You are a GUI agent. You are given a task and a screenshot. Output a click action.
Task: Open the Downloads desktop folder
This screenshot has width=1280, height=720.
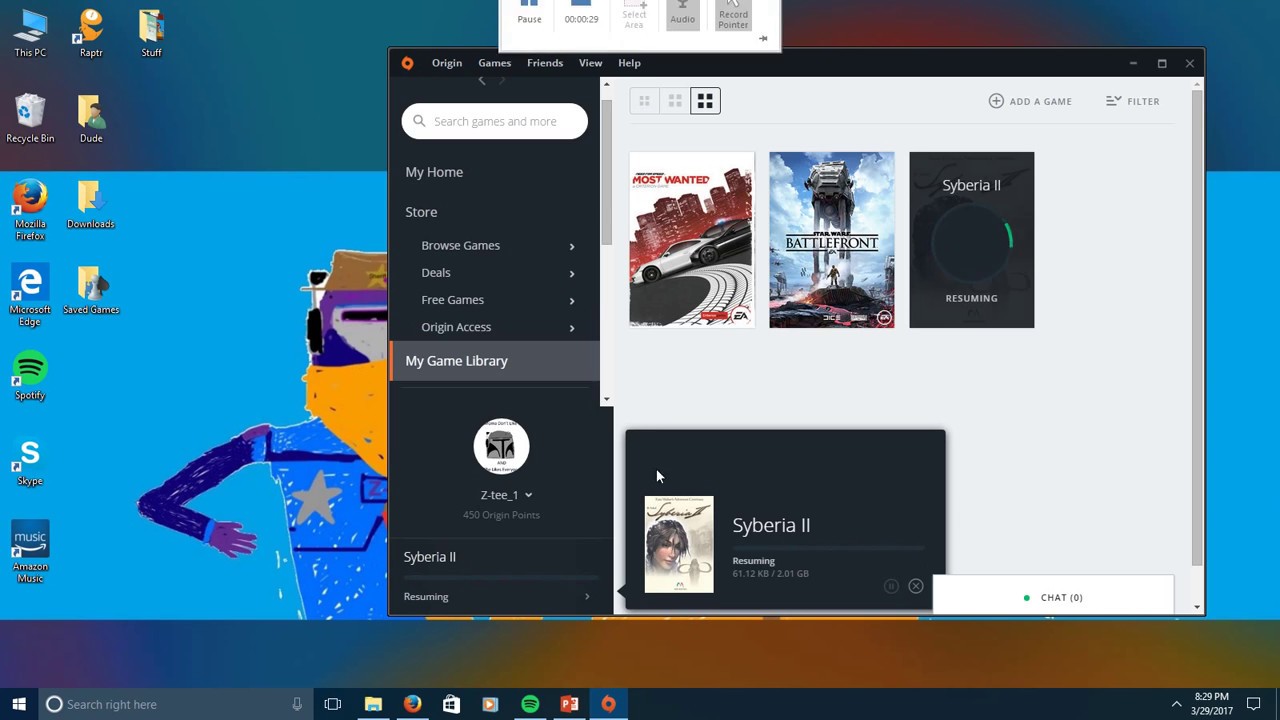(91, 205)
